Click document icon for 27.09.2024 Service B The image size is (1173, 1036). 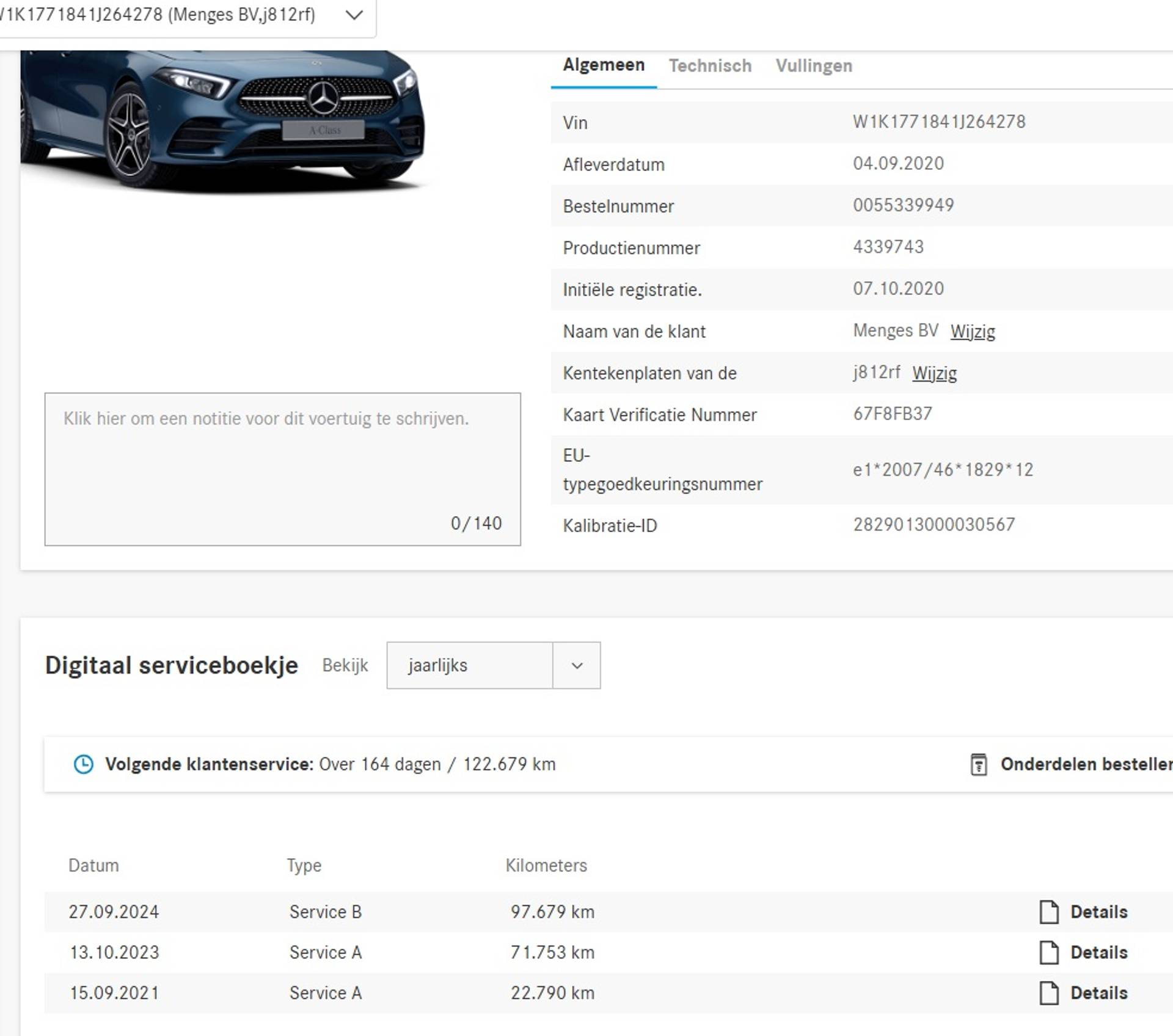coord(1048,911)
